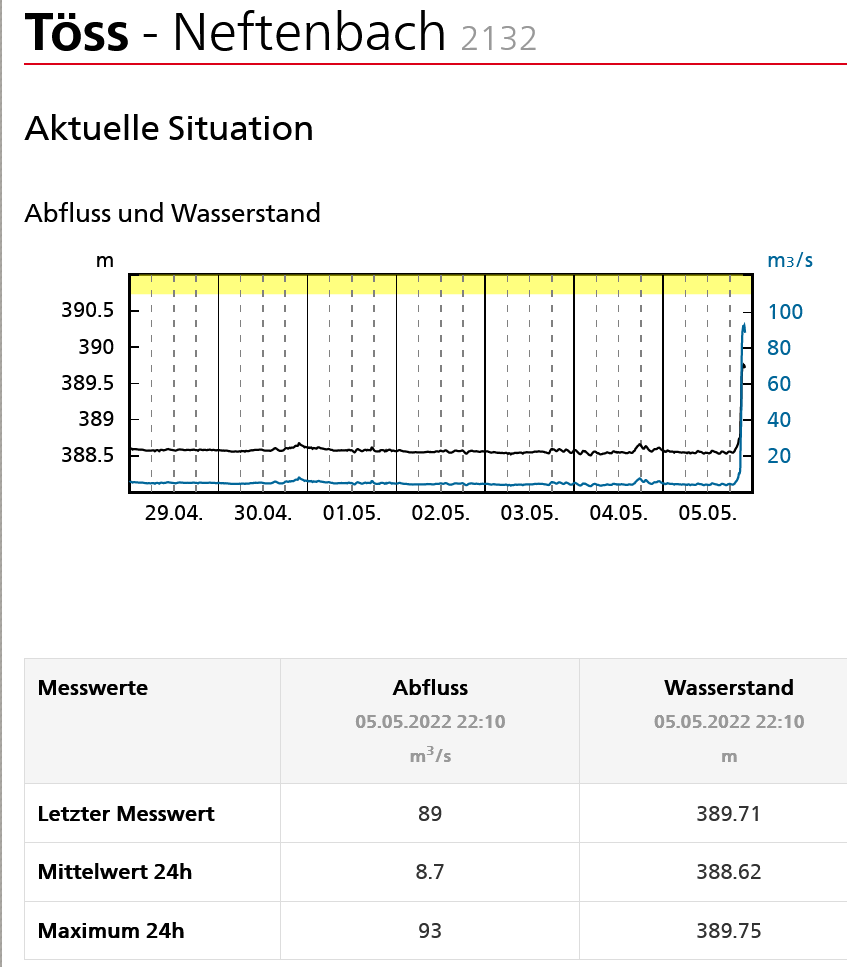The height and width of the screenshot is (967, 847).
Task: Select the Aktuelle Situation heading
Action: point(169,128)
